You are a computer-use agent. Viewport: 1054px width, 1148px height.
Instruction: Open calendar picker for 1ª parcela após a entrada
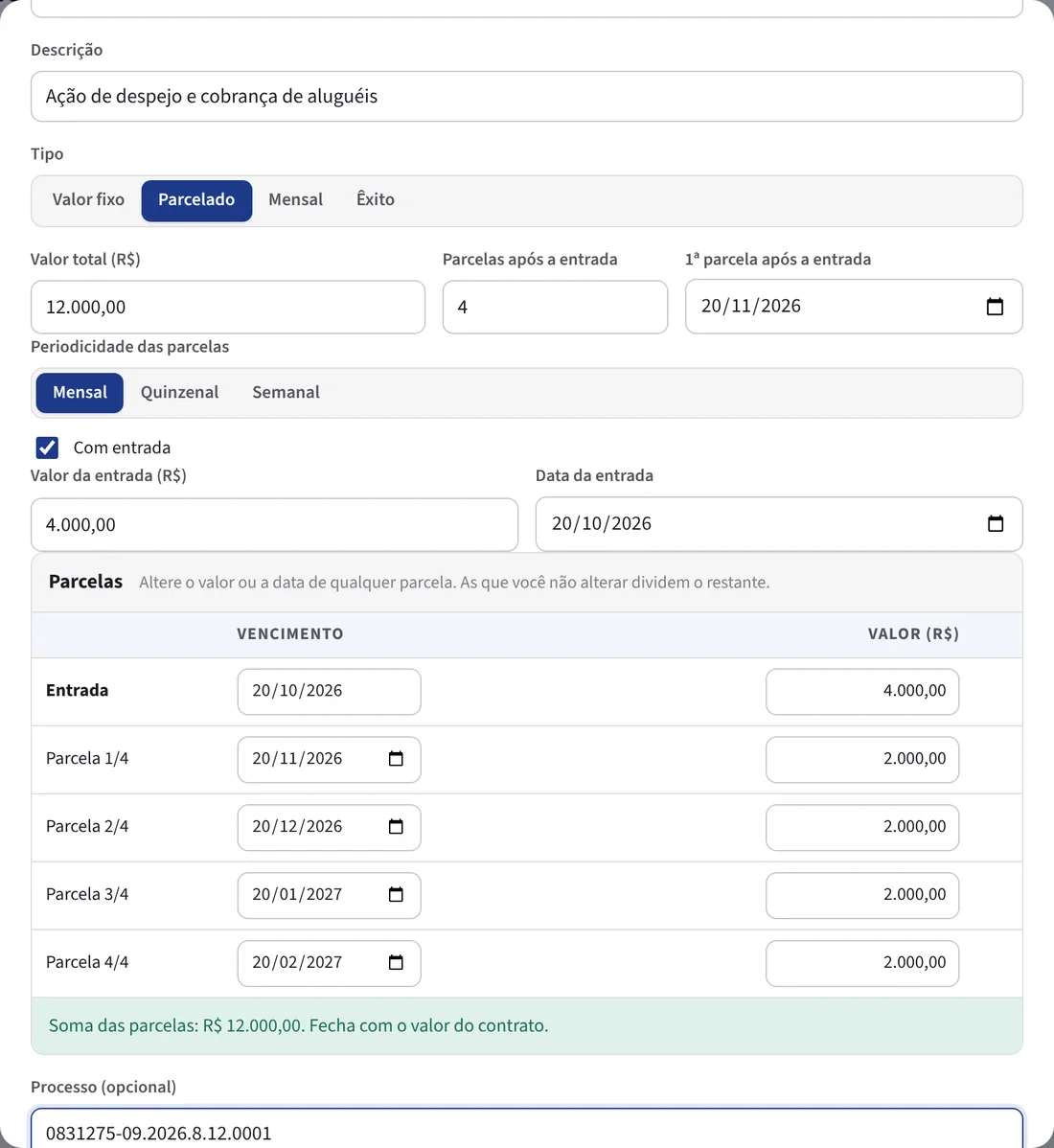click(995, 306)
